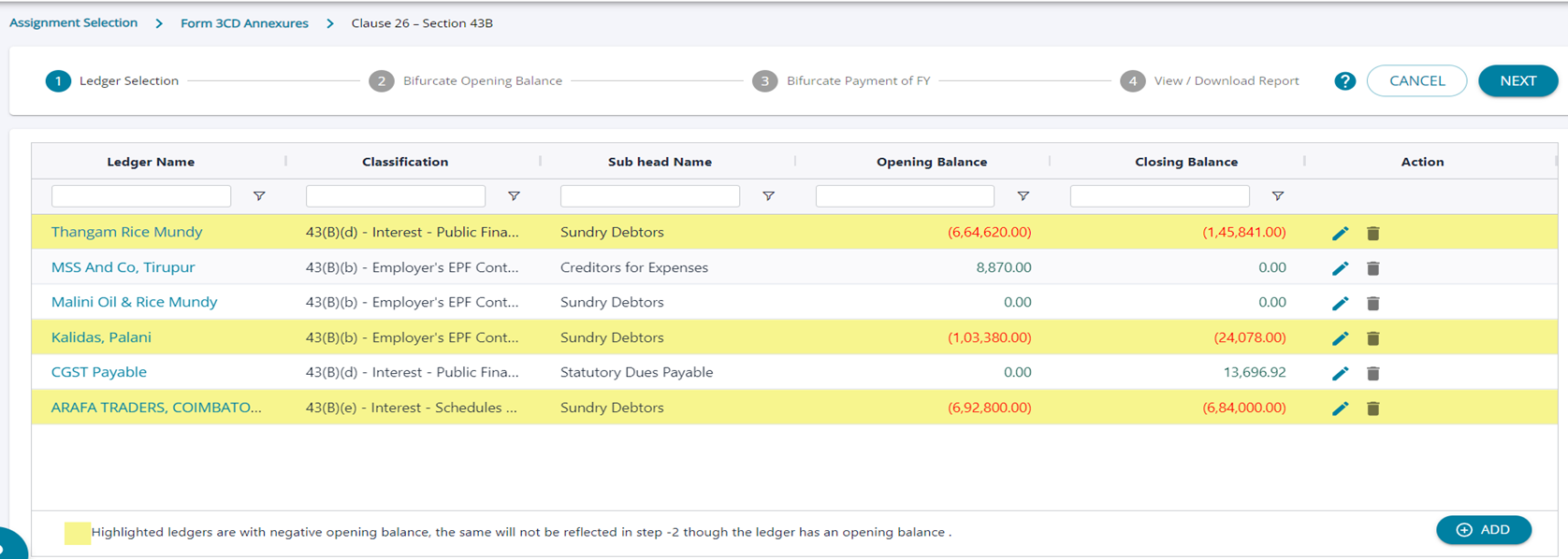Open the Thangam Rice Mundy ledger link
Screen dimensions: 1568x559
coord(126,232)
